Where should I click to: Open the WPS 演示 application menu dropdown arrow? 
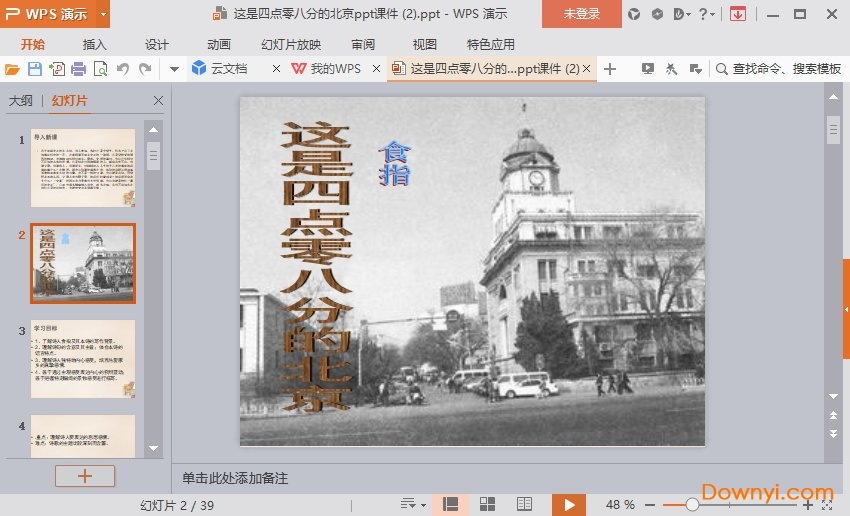[103, 14]
